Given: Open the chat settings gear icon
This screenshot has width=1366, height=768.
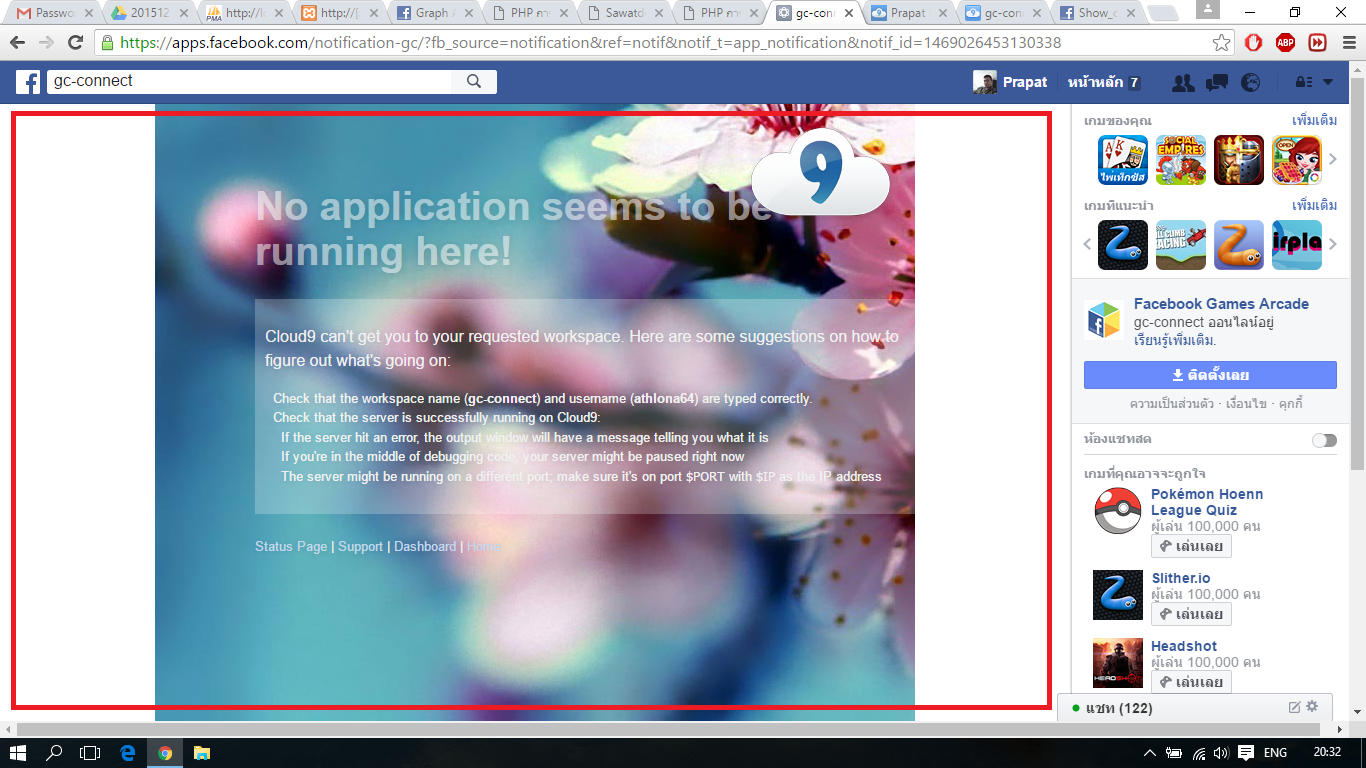Looking at the screenshot, I should [x=1313, y=707].
